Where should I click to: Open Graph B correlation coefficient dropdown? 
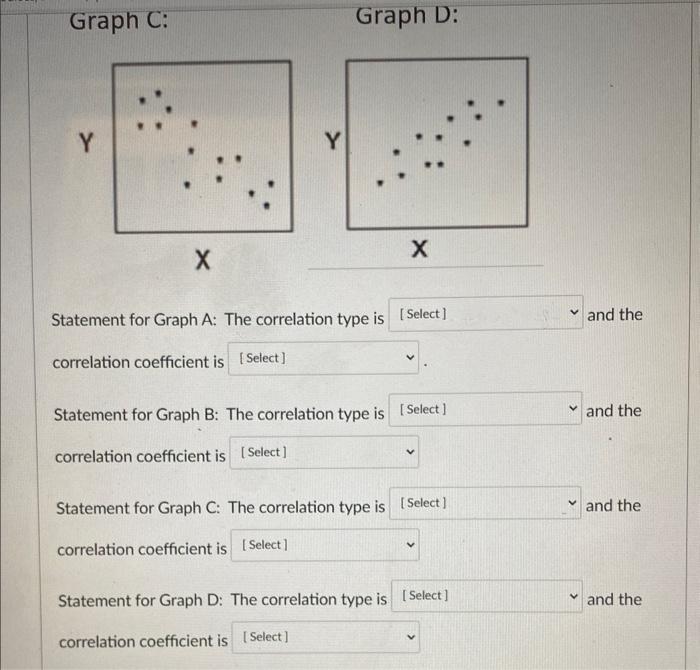(x=324, y=452)
